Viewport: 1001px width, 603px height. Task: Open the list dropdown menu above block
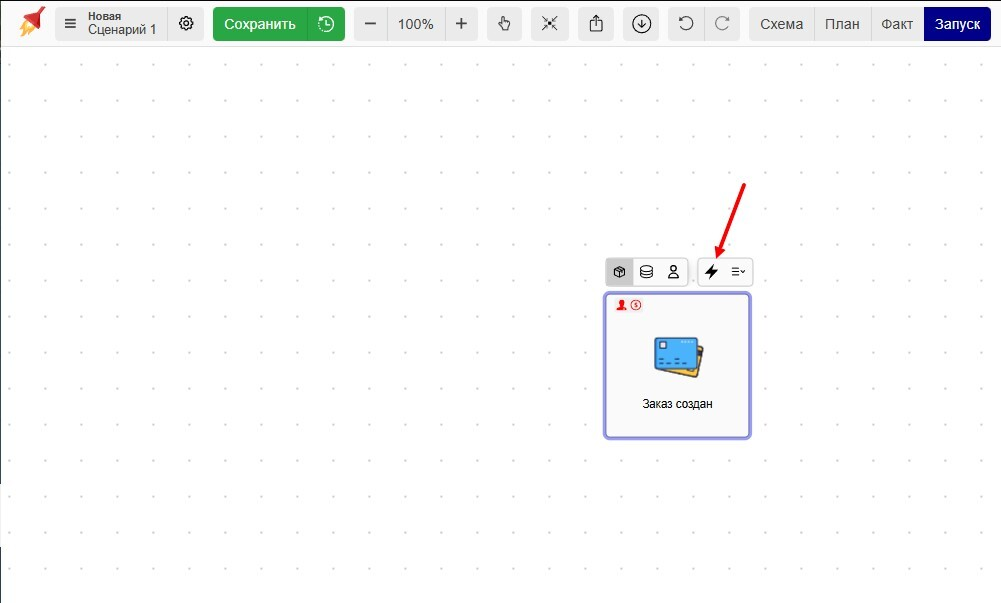tap(738, 272)
